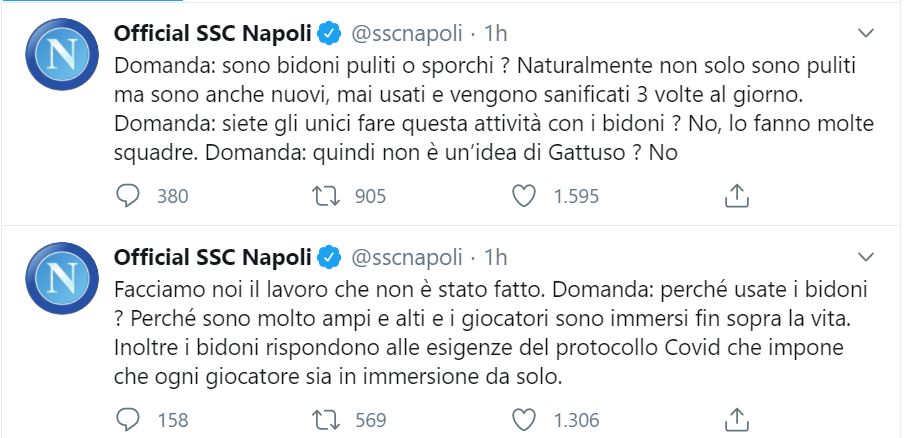Expand the second tweet's chevron options menu
This screenshot has width=908, height=438.
tap(865, 257)
